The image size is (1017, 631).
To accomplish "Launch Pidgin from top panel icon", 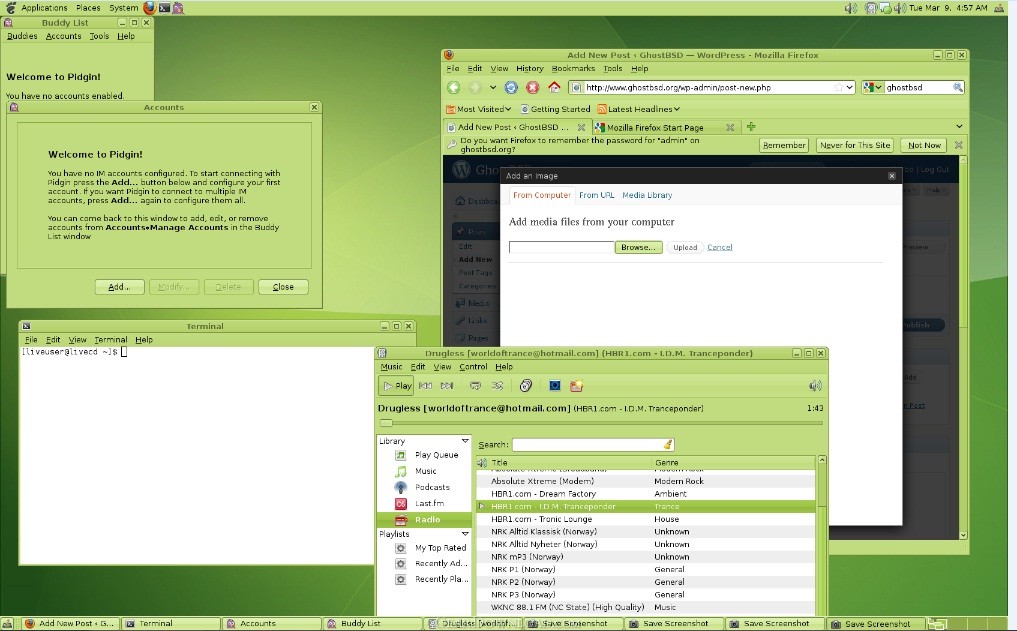I will coord(178,8).
